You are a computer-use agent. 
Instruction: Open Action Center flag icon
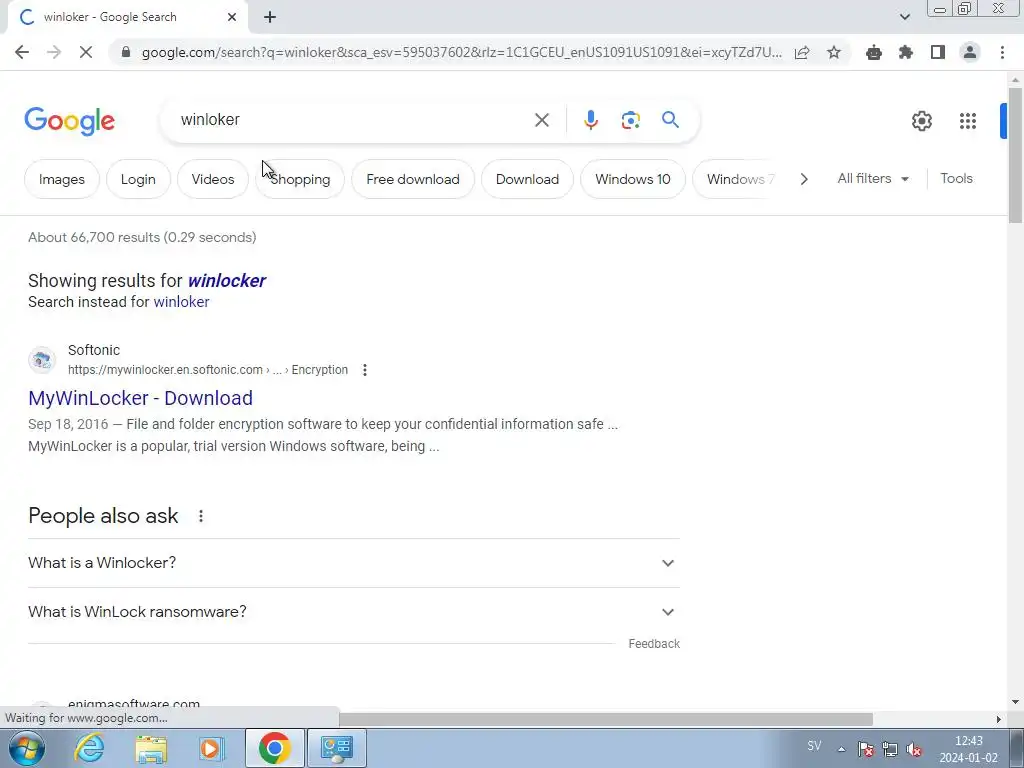866,749
